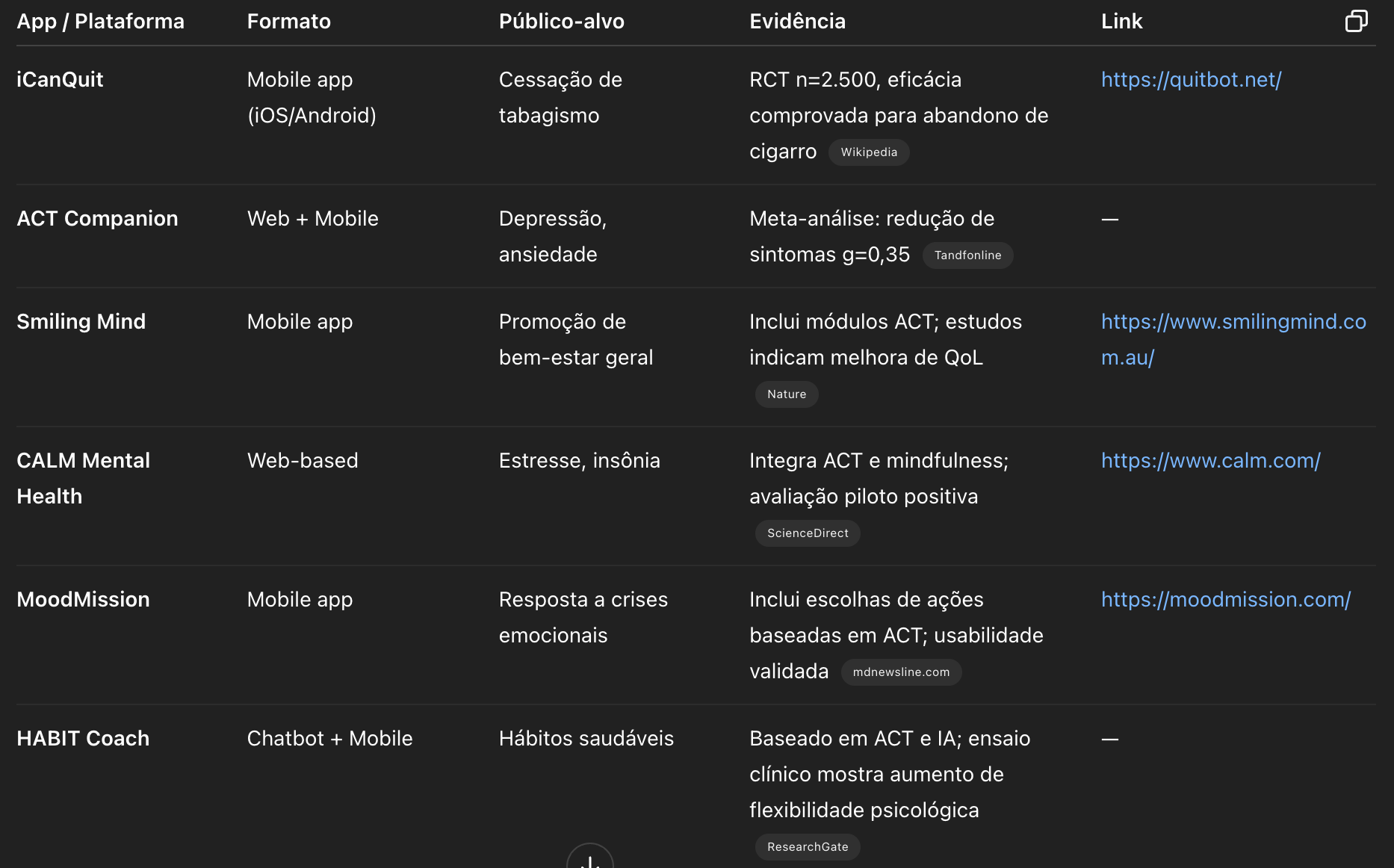Image resolution: width=1394 pixels, height=868 pixels.
Task: Open the quitbot.net link
Action: [x=1191, y=79]
